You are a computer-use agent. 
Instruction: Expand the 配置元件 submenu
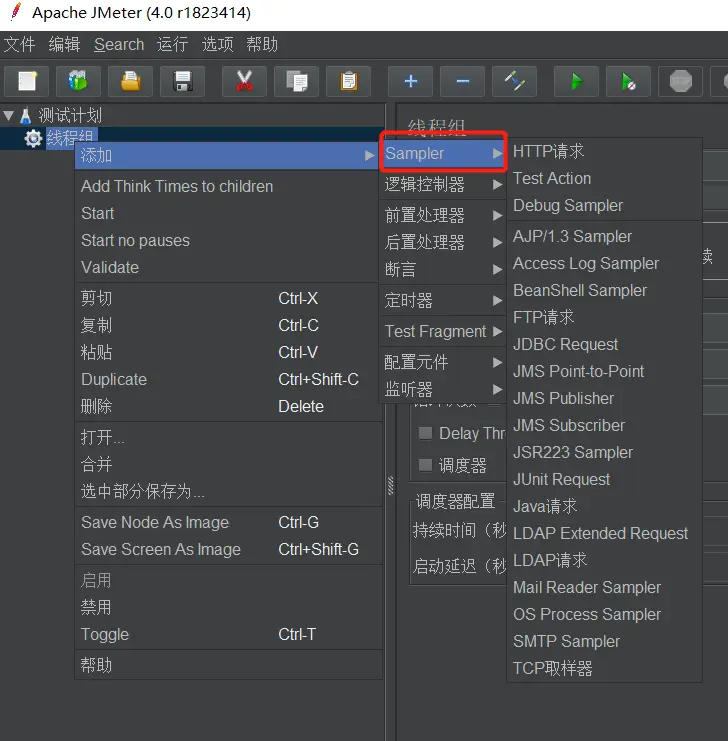coord(443,362)
